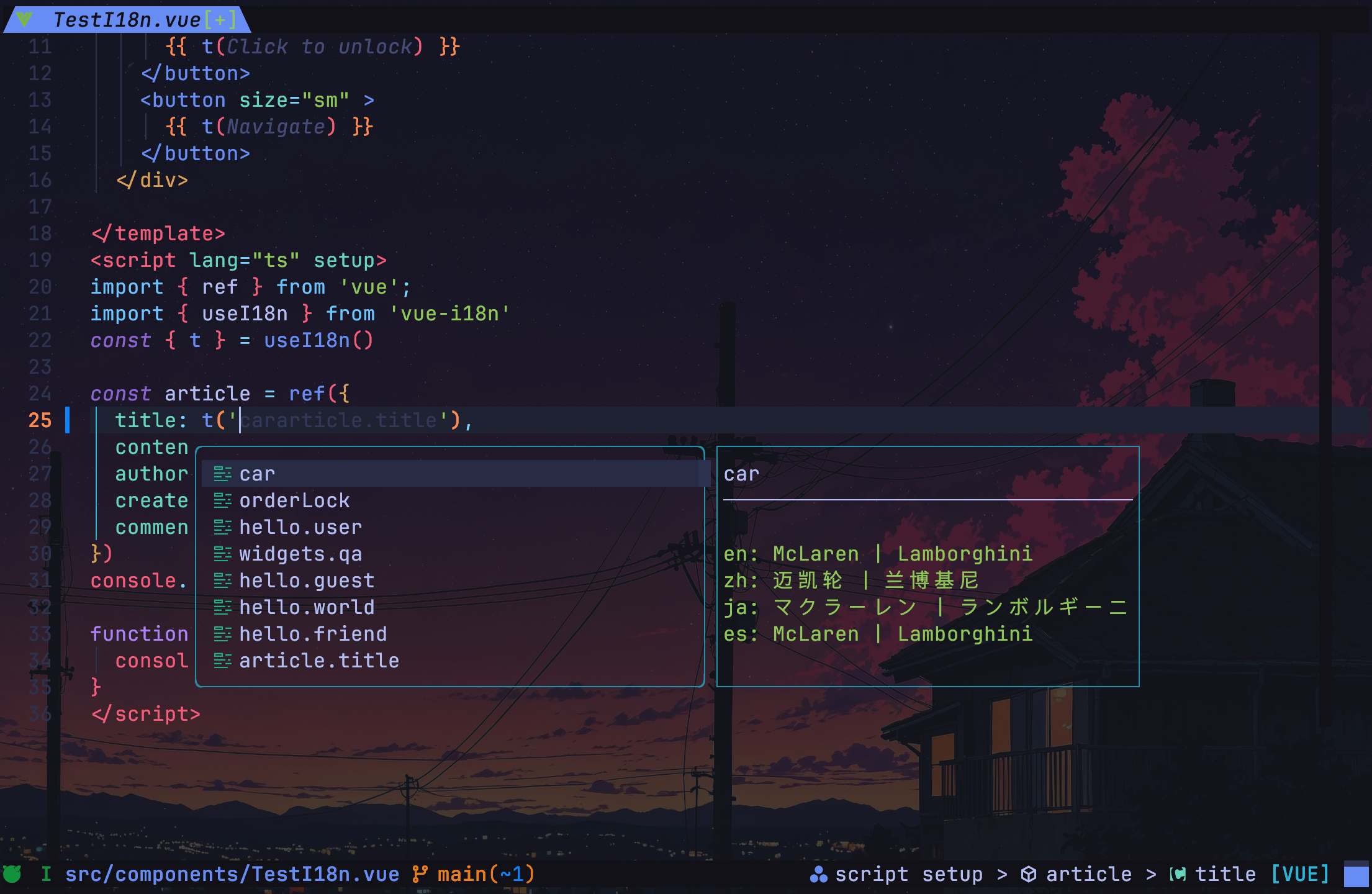Click line number 20 in the gutter
The image size is (1372, 894).
(40, 287)
